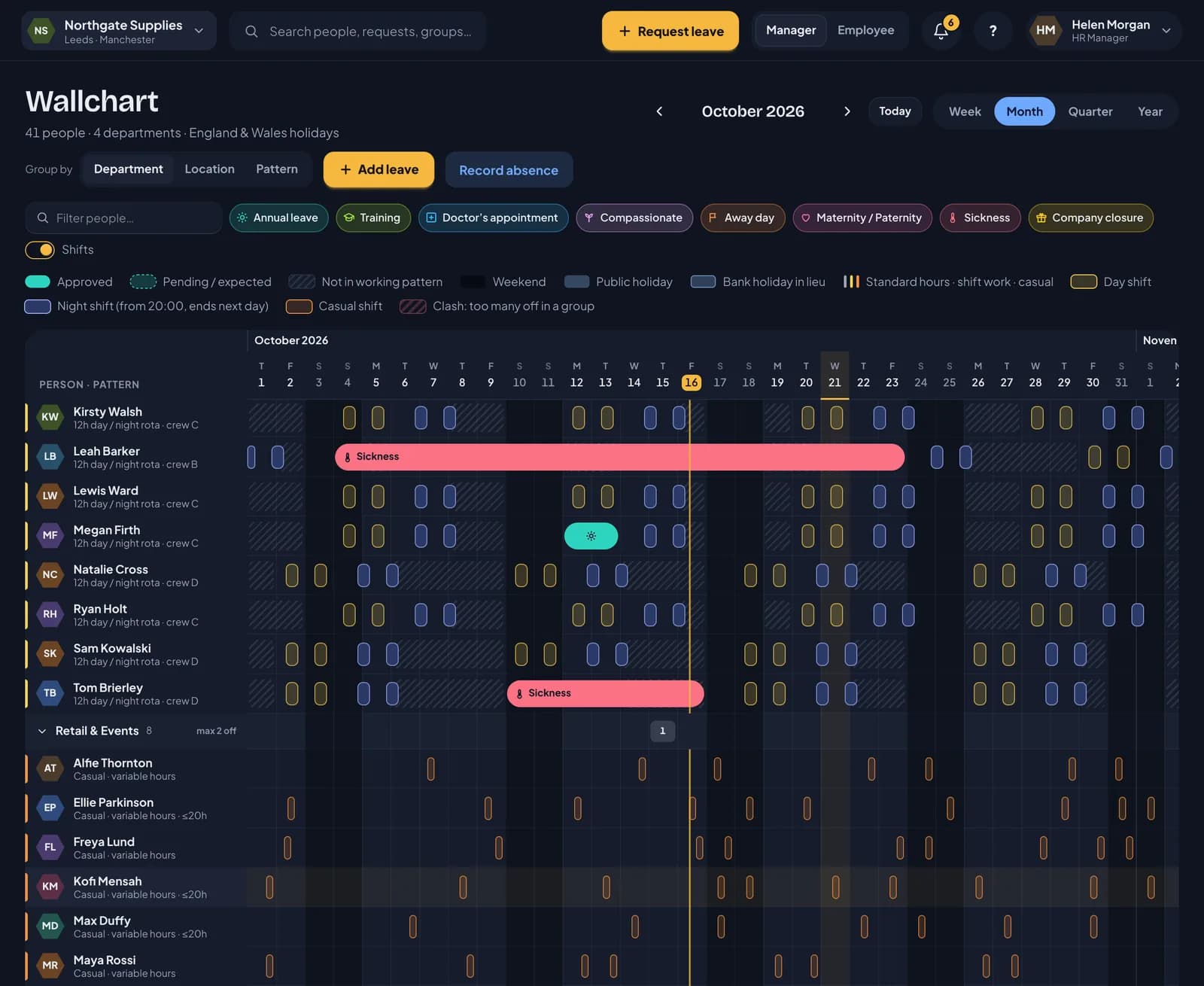Open the Northgate Supplies company dropdown
1204x986 pixels.
click(119, 31)
